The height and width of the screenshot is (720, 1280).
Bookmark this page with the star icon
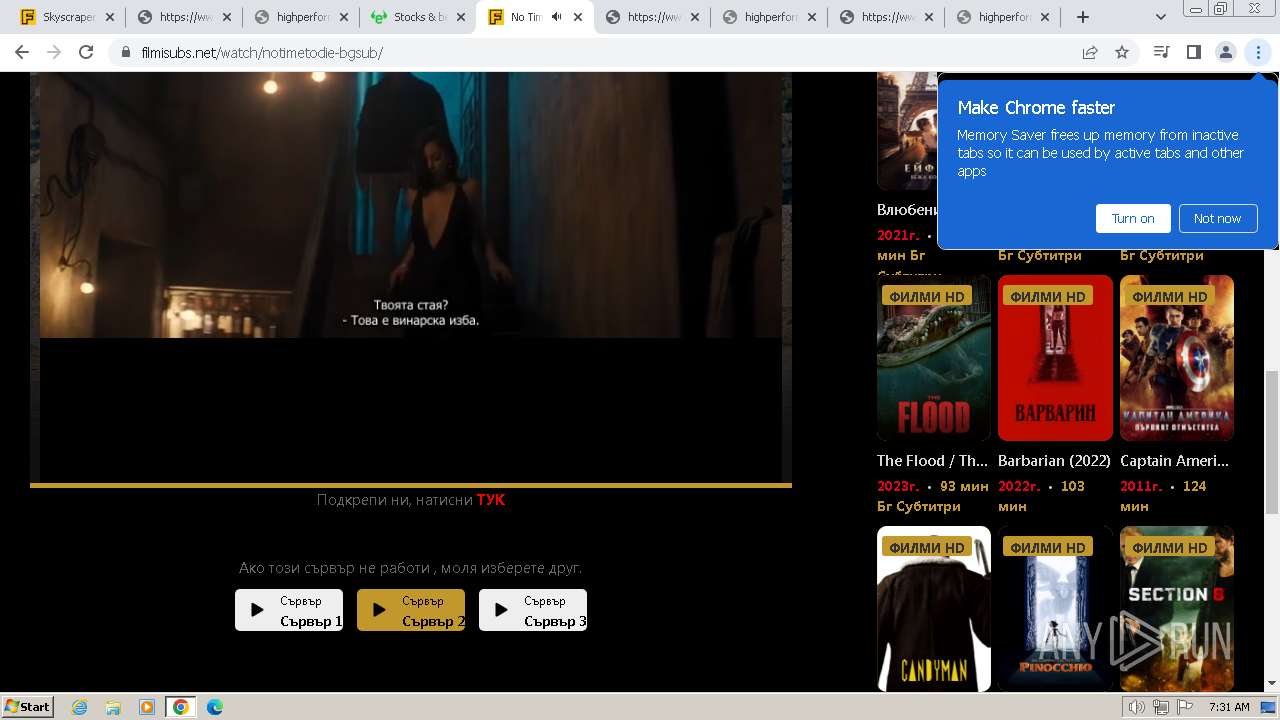(1122, 52)
